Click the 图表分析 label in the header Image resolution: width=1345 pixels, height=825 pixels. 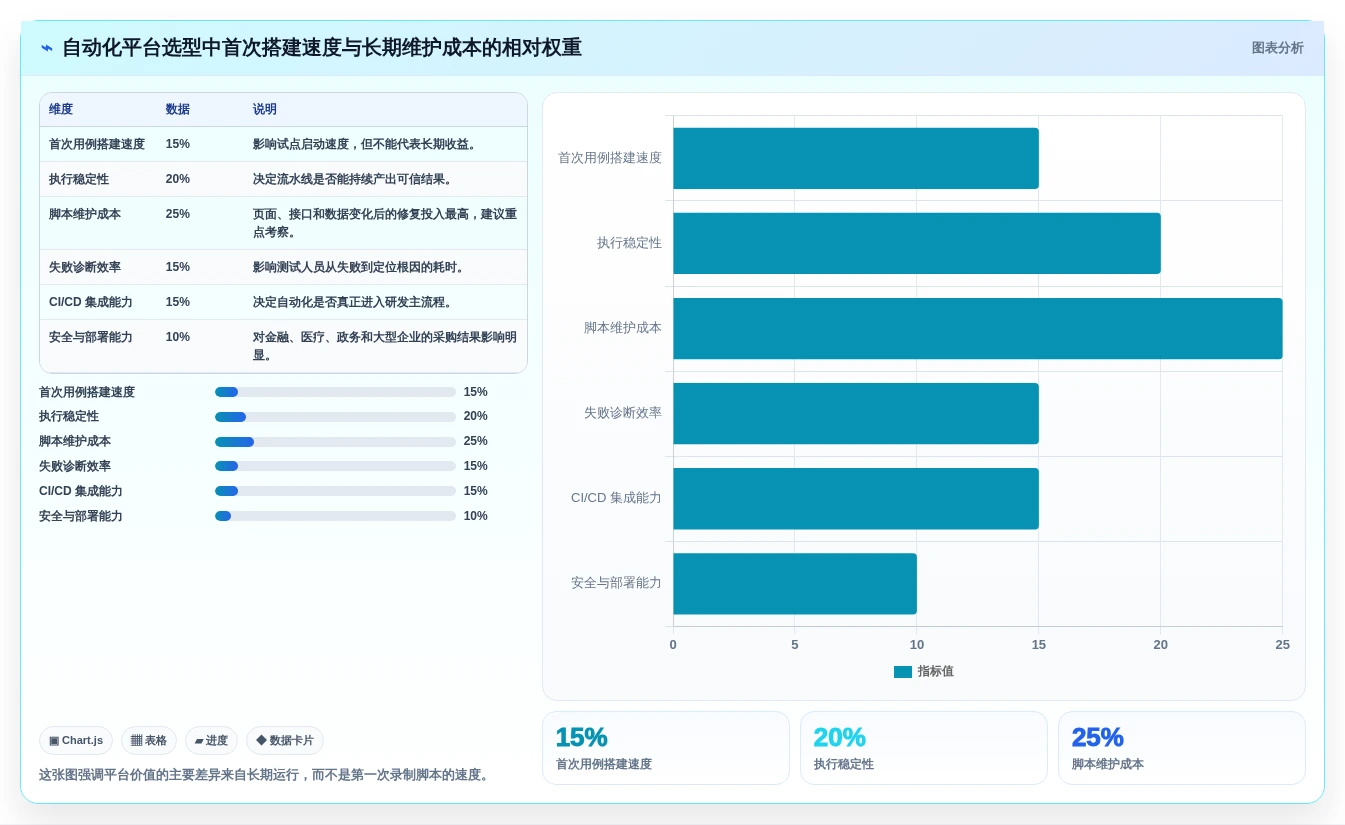1277,48
